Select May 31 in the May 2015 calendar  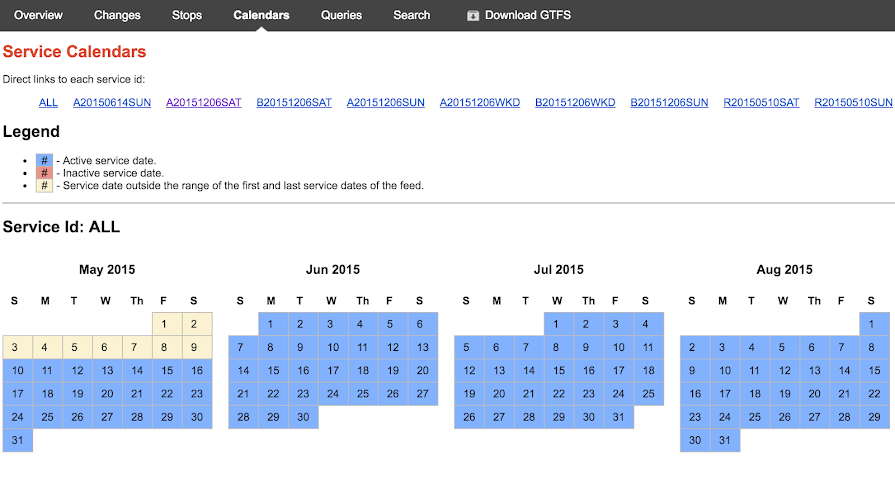coord(18,440)
